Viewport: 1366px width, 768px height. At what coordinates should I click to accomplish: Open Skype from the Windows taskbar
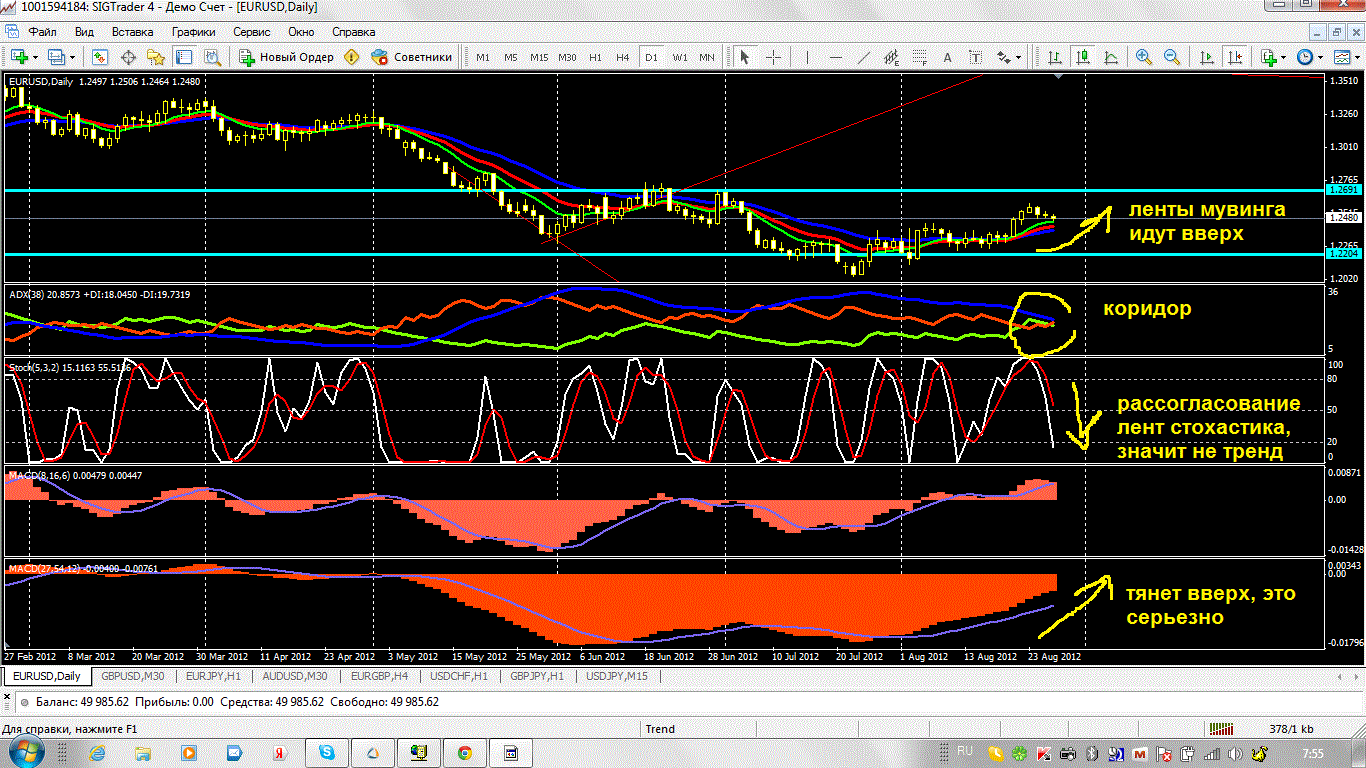[x=326, y=752]
